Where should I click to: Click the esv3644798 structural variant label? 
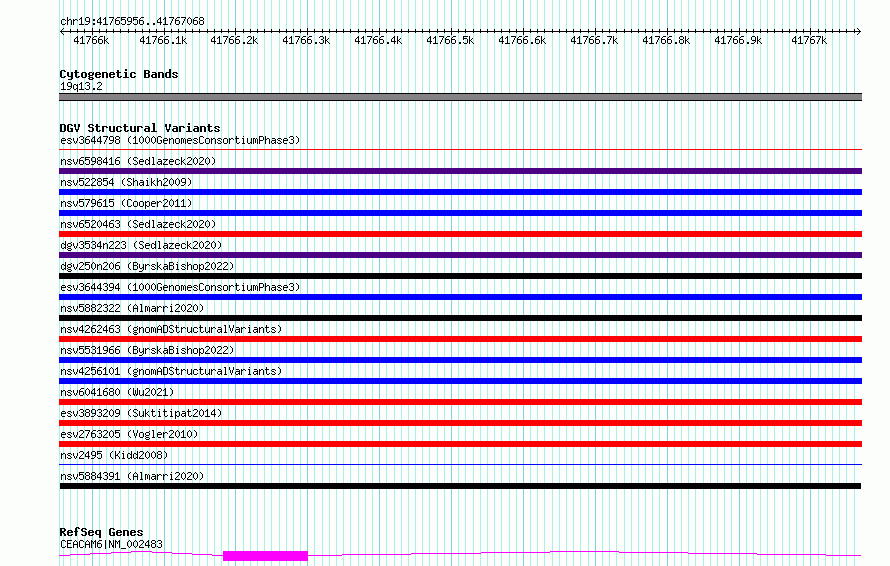[x=180, y=140]
